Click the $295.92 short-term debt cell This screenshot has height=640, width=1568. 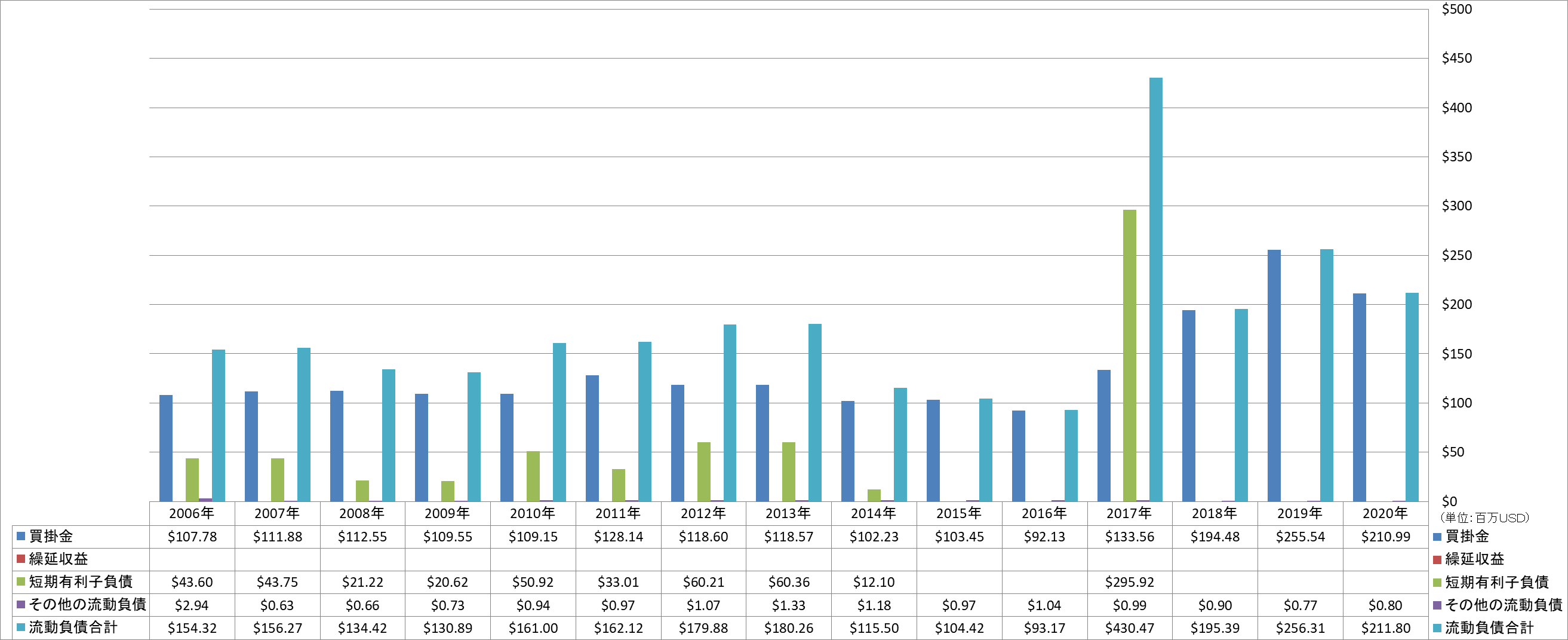click(1129, 582)
